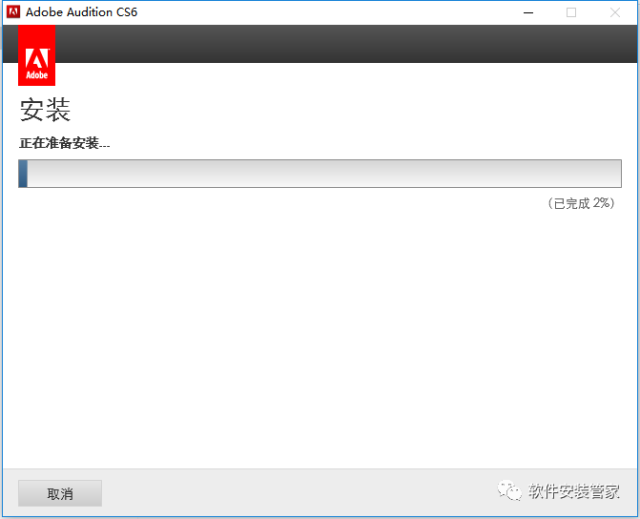This screenshot has height=519, width=640.
Task: Click the Adobe Audition CS6 window title
Action: [x=88, y=12]
